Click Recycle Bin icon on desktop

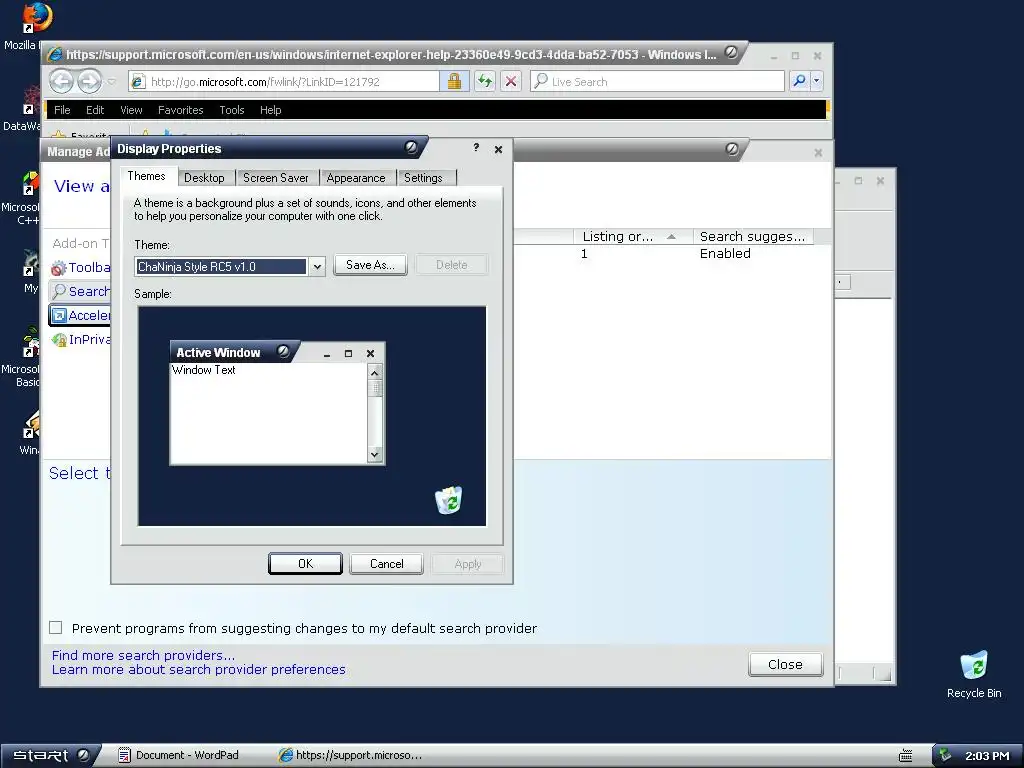(x=974, y=665)
